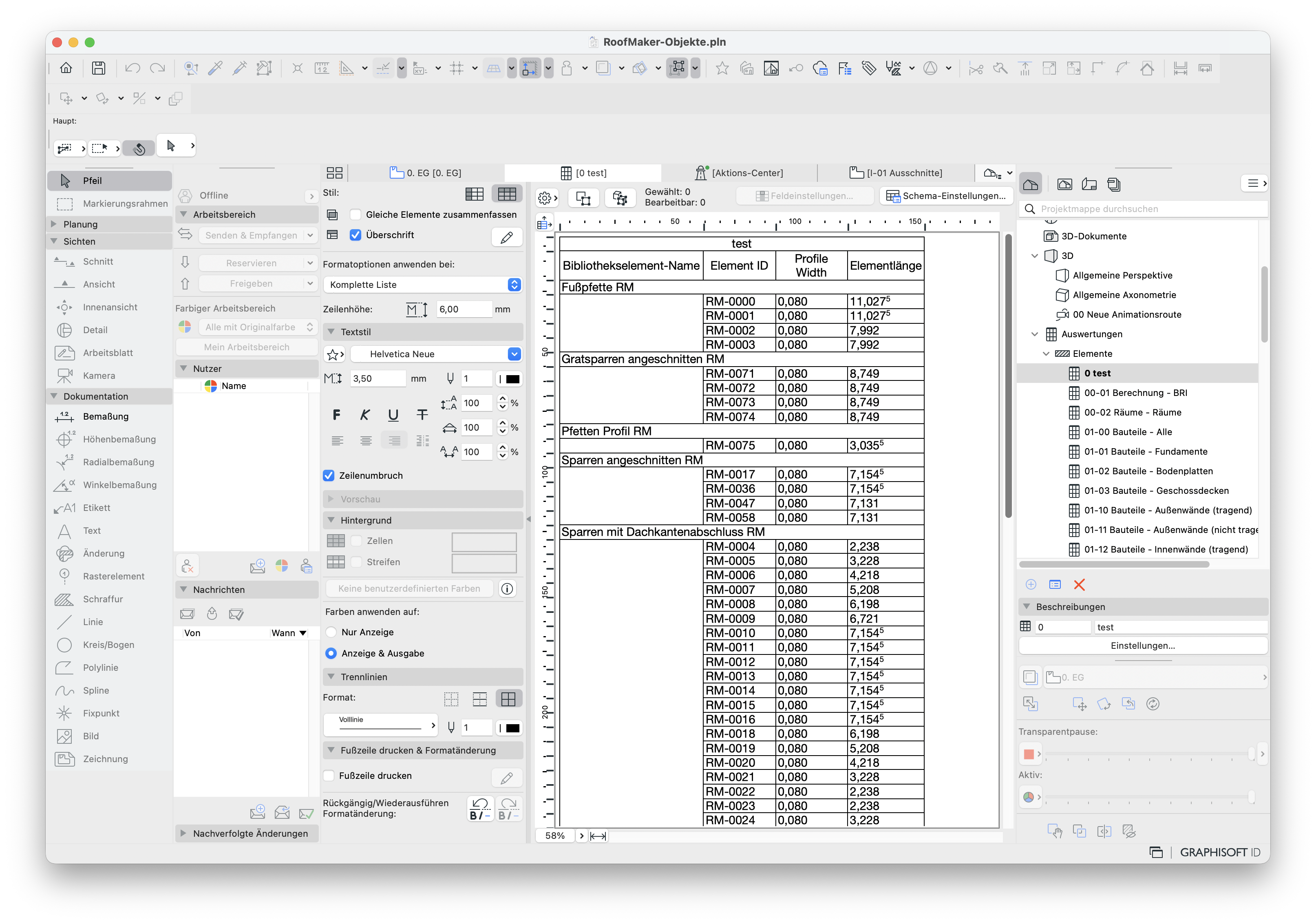Image resolution: width=1316 pixels, height=924 pixels.
Task: Collapse the Textstil section
Action: (x=331, y=332)
